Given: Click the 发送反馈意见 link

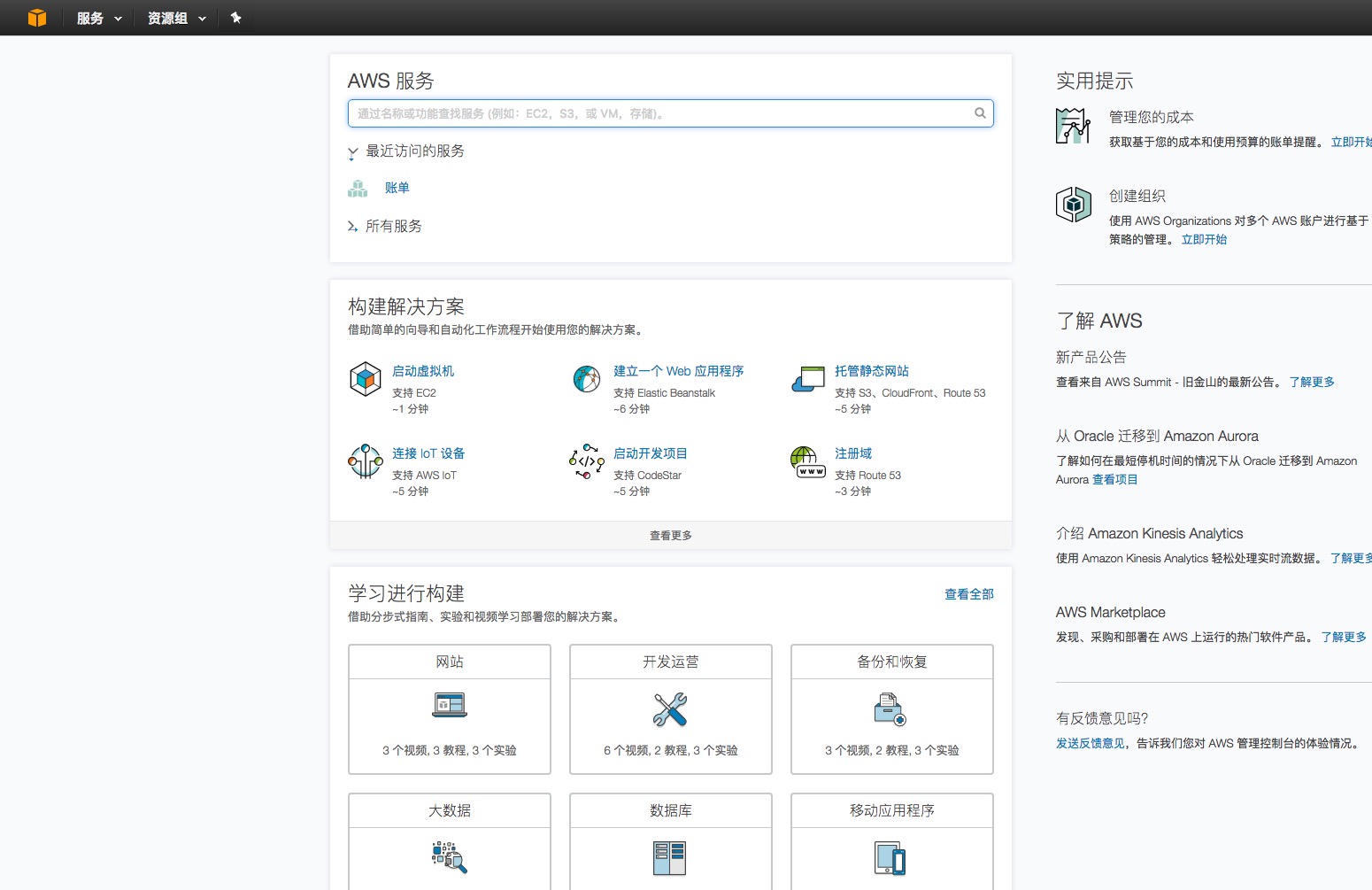Looking at the screenshot, I should point(1091,743).
